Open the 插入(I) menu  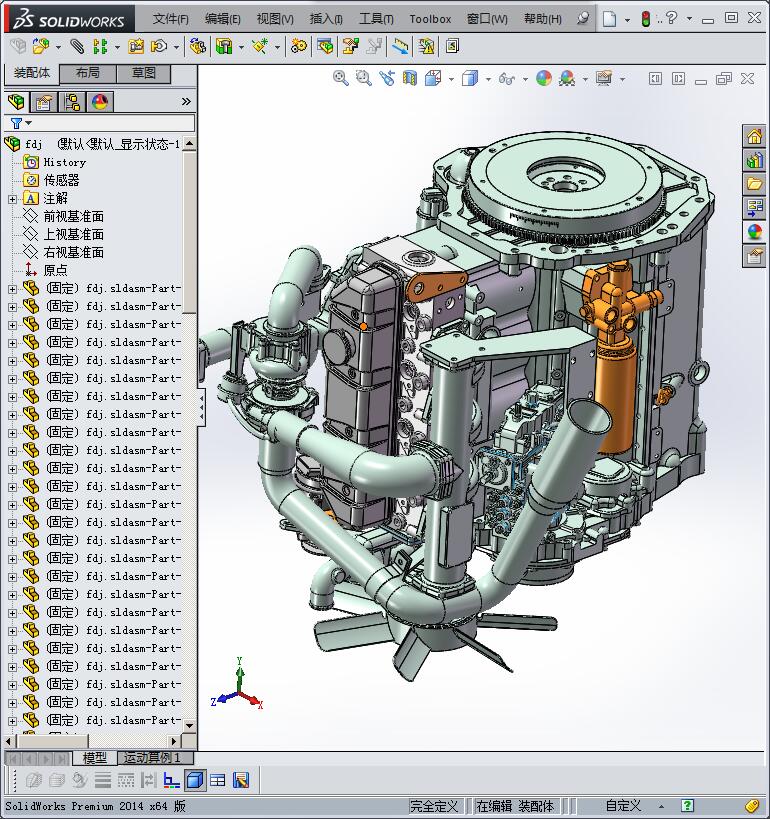(x=326, y=19)
